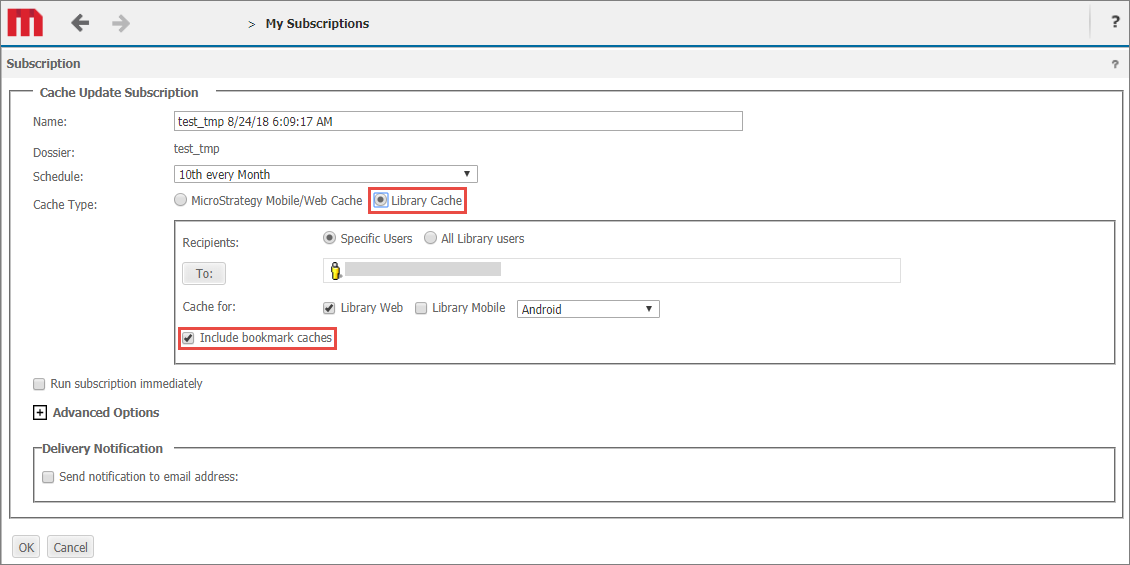Screen dimensions: 1130x565
Task: Click the Subscription panel help icon
Action: pos(1115,64)
